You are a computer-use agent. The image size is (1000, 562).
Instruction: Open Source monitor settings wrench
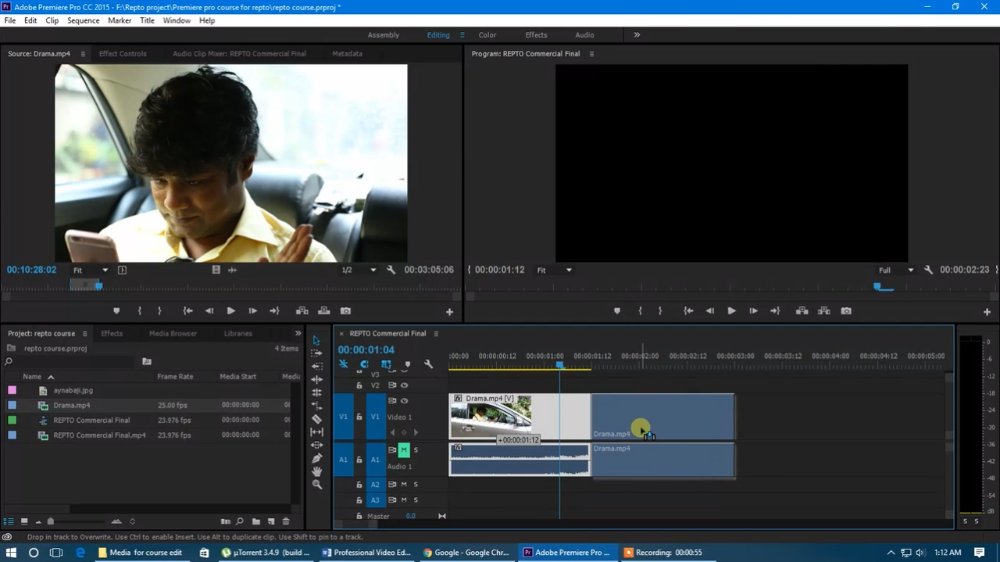coord(391,270)
